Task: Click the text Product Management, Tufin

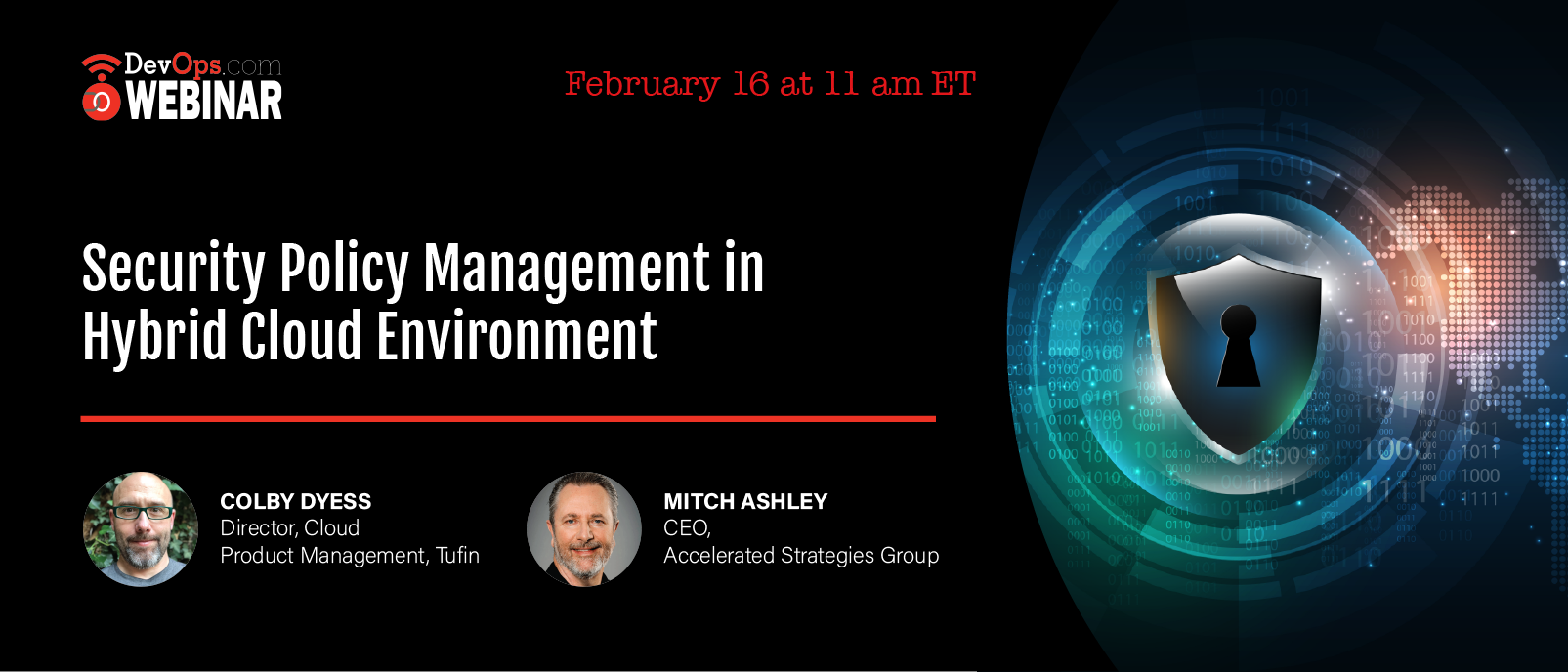Action: pos(350,556)
